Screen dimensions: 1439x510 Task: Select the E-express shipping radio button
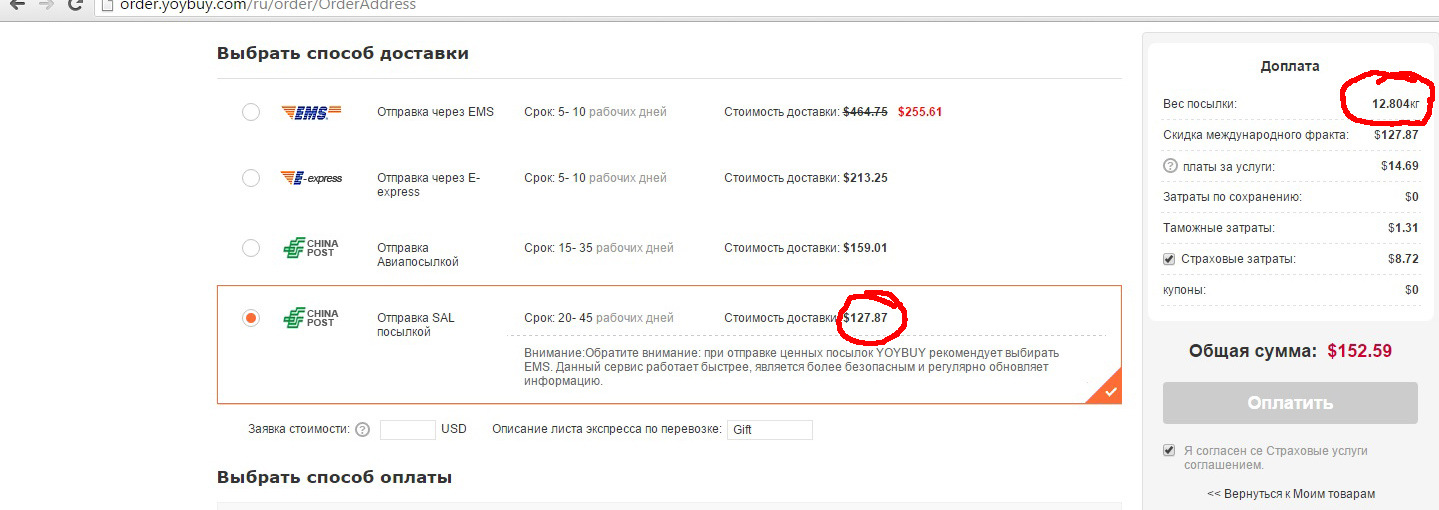pyautogui.click(x=251, y=178)
